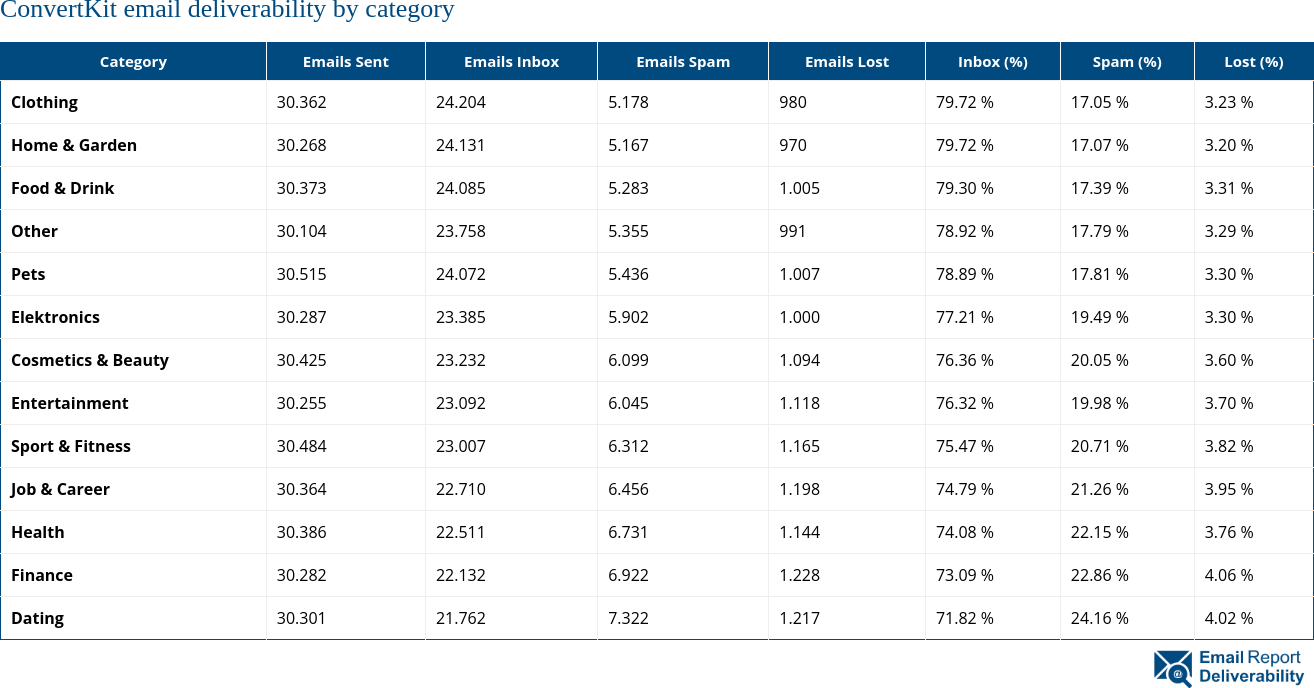
Task: Select the Cosmetics & Beauty row
Action: point(90,360)
